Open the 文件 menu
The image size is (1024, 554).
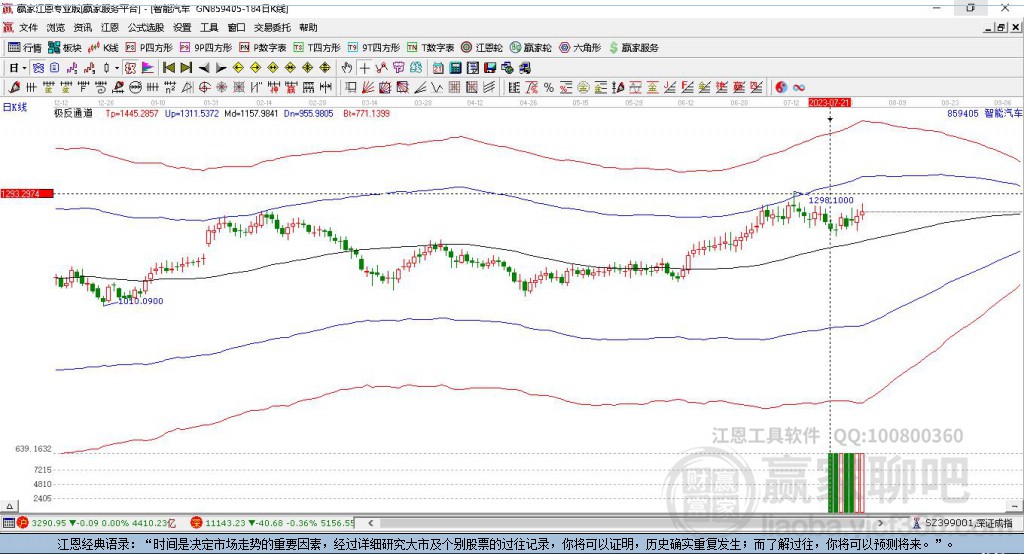tap(29, 27)
